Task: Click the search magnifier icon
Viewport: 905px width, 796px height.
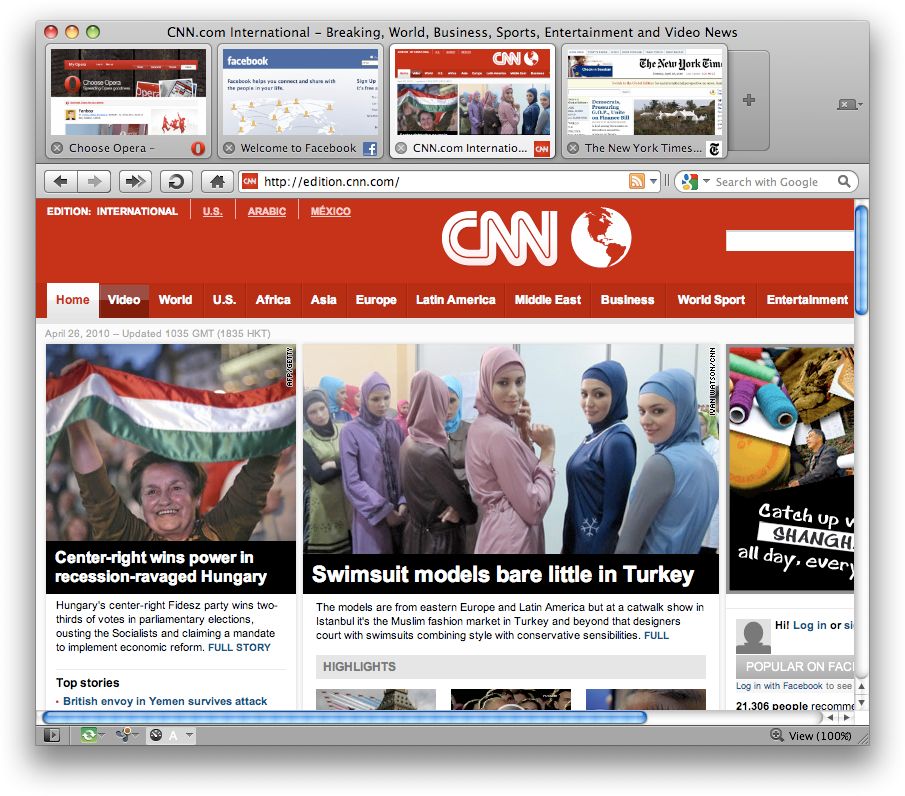Action: pos(844,182)
